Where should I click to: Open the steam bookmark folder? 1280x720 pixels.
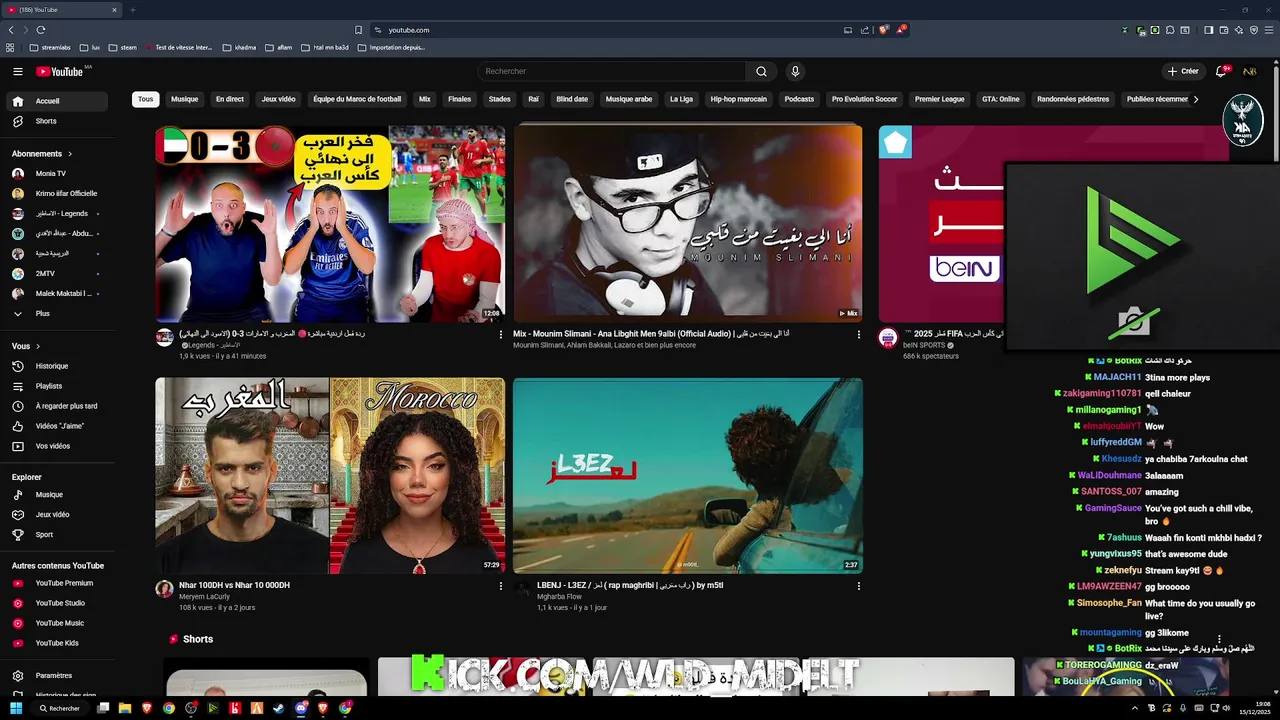click(x=123, y=47)
